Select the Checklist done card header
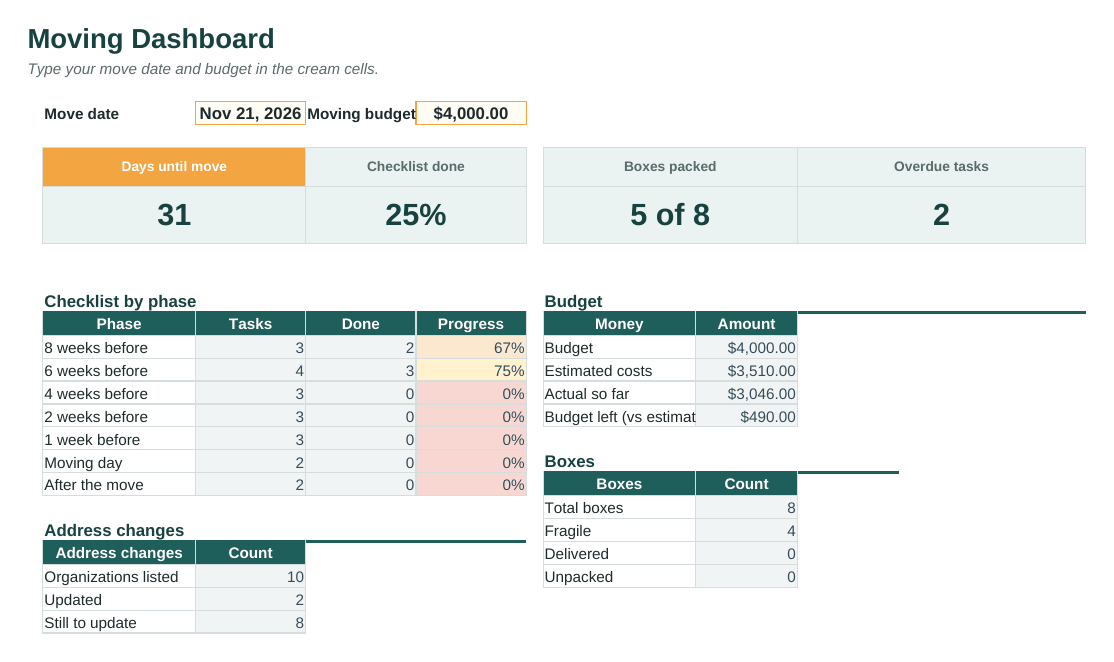This screenshot has width=1114, height=662. pos(416,167)
